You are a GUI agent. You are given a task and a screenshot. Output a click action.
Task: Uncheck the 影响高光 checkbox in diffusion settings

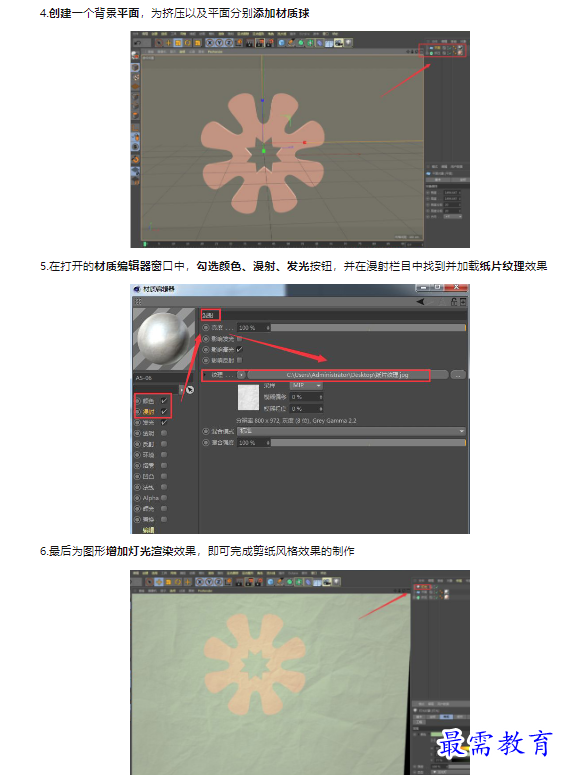[240, 349]
